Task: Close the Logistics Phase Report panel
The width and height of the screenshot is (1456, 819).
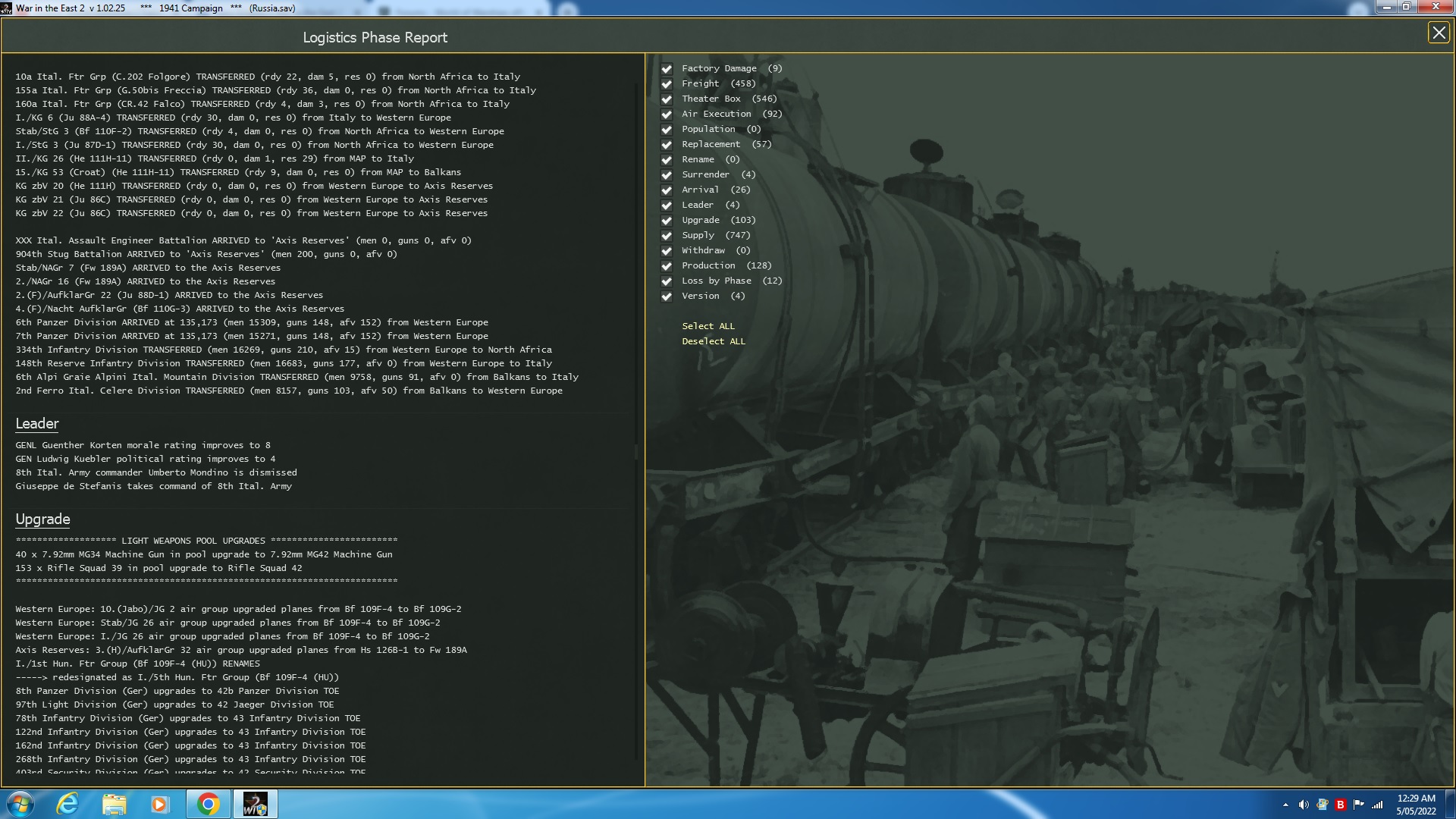Action: 1438,33
